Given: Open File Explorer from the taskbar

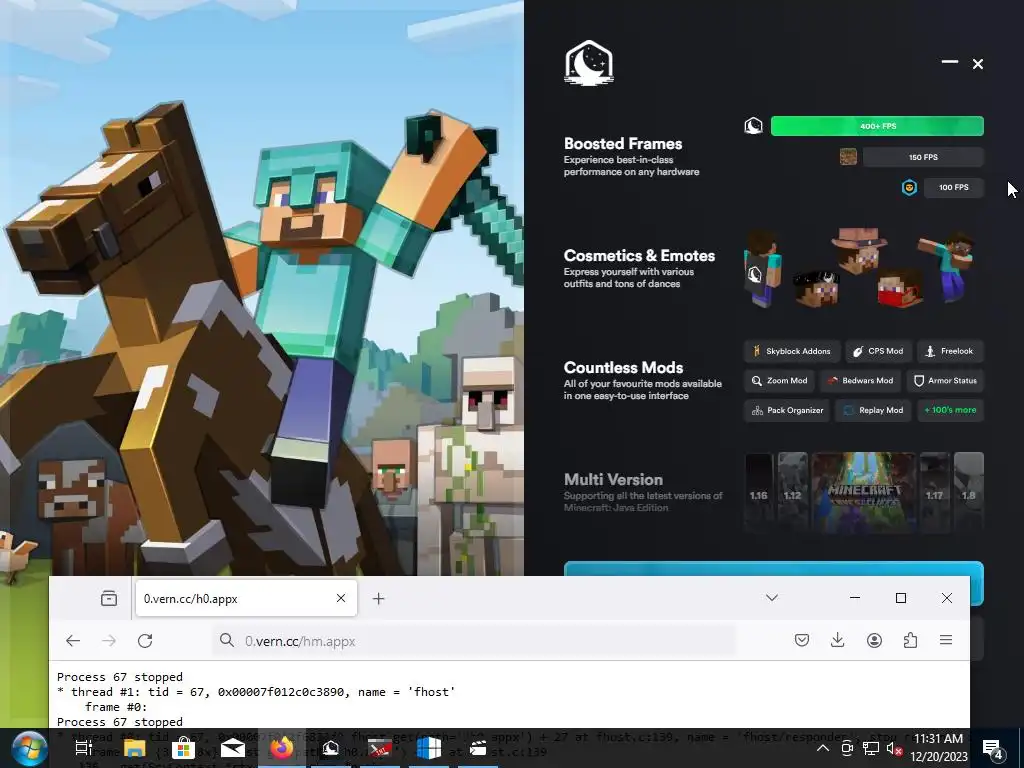Looking at the screenshot, I should pos(134,748).
